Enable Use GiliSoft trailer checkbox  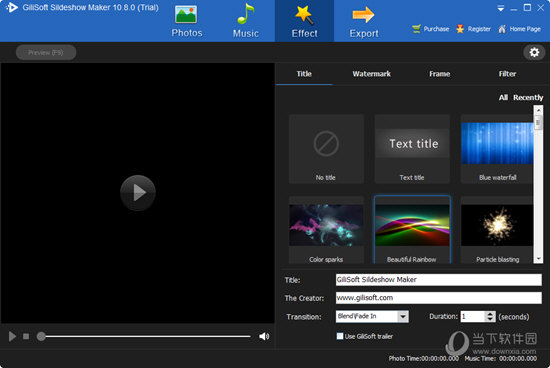pyautogui.click(x=340, y=336)
